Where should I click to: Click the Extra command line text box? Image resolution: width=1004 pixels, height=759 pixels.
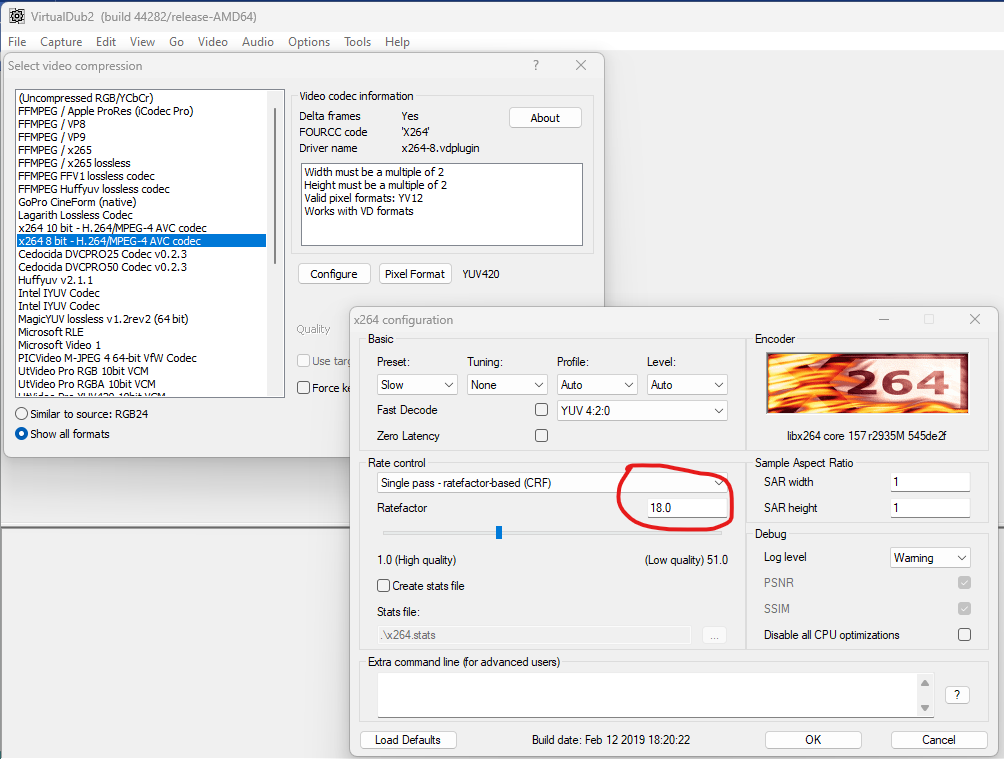point(648,695)
